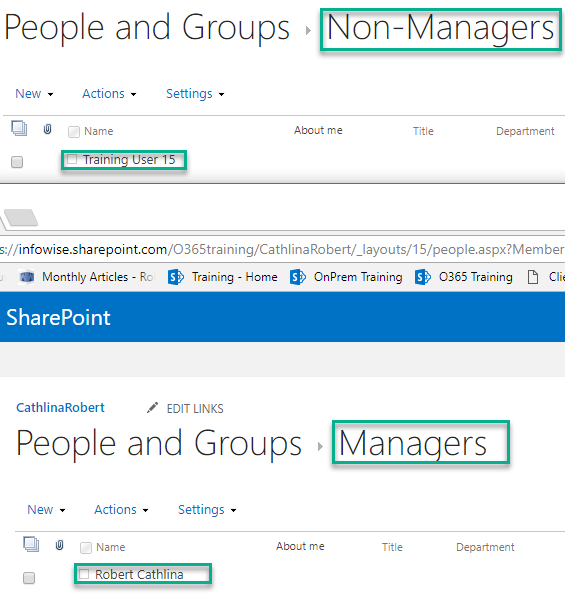Click People and Groups breadcrumb above Managers list
This screenshot has height=595, width=565.
(x=159, y=444)
